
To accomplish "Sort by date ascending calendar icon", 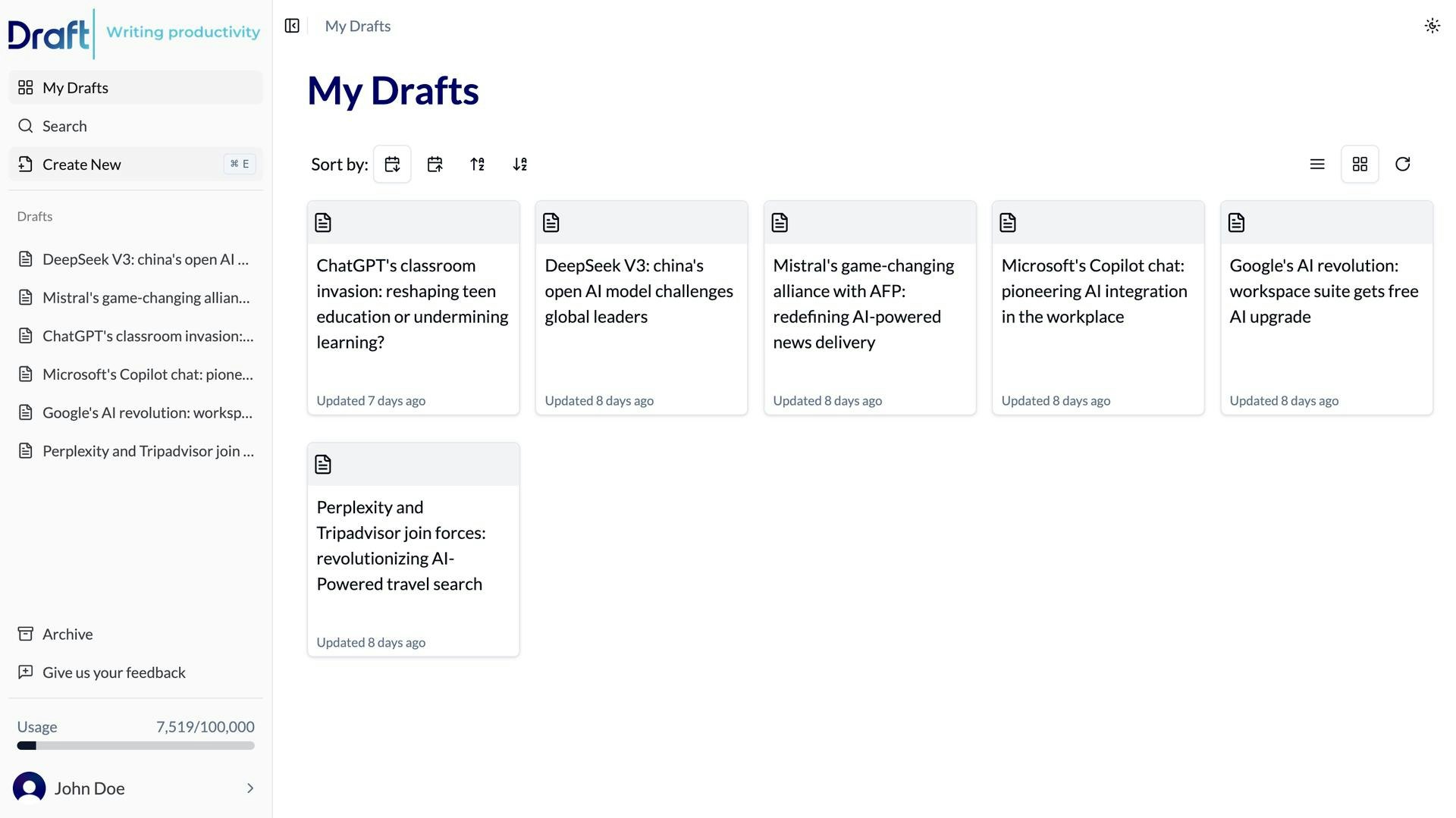I will [x=435, y=164].
